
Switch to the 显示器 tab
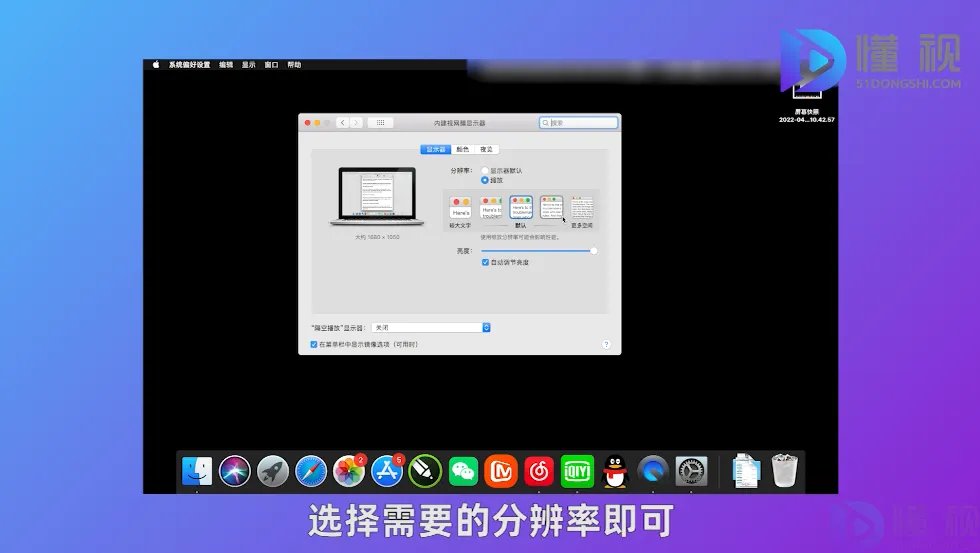coord(436,149)
